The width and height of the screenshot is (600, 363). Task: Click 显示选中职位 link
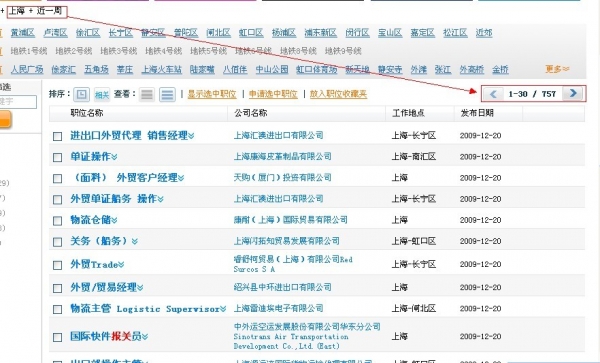click(212, 94)
